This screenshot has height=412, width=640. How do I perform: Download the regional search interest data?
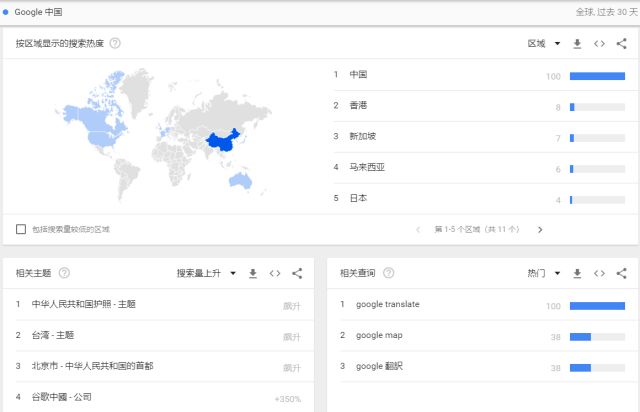tap(577, 44)
